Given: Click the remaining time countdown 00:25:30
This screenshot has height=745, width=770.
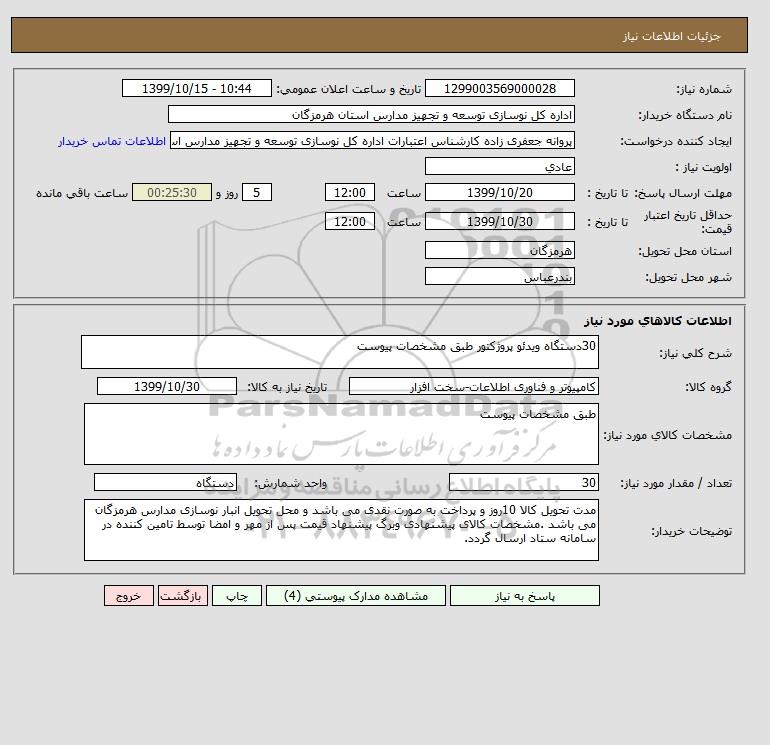Looking at the screenshot, I should pyautogui.click(x=172, y=193).
